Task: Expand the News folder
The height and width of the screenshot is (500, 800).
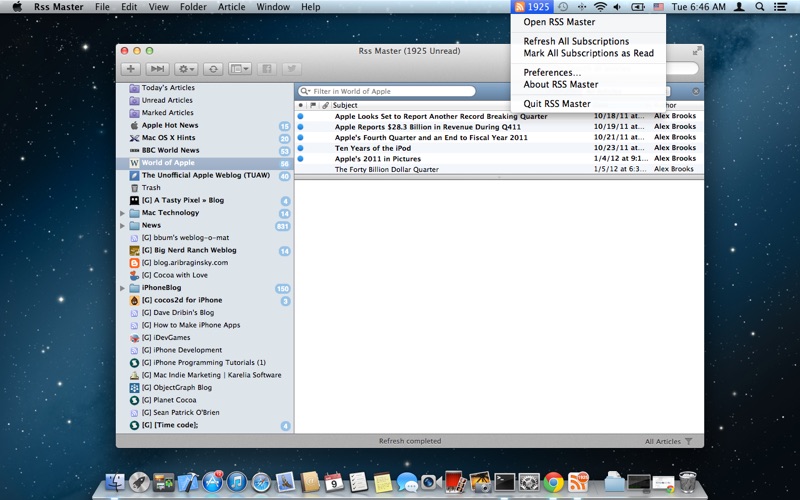Action: pyautogui.click(x=122, y=226)
